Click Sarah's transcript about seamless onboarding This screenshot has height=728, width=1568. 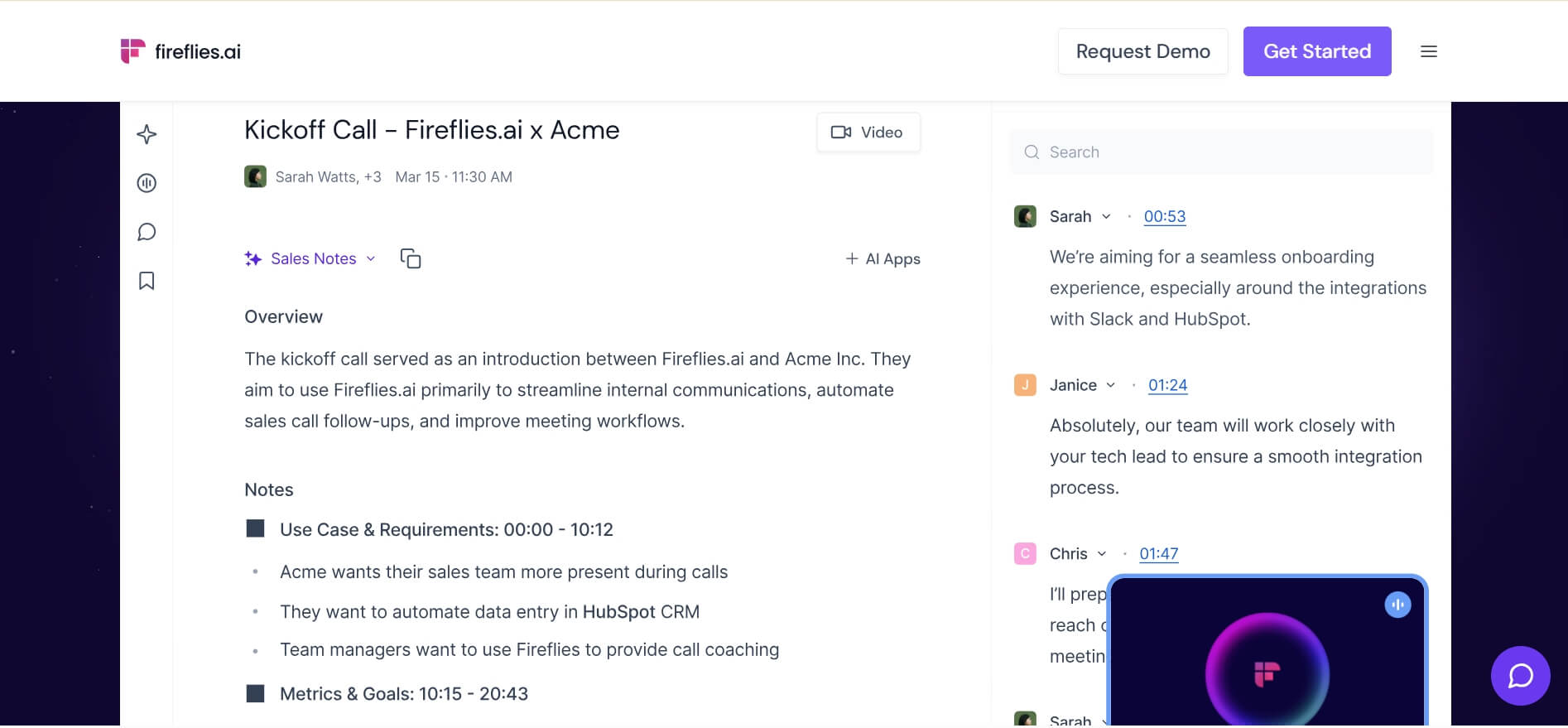pos(1238,288)
